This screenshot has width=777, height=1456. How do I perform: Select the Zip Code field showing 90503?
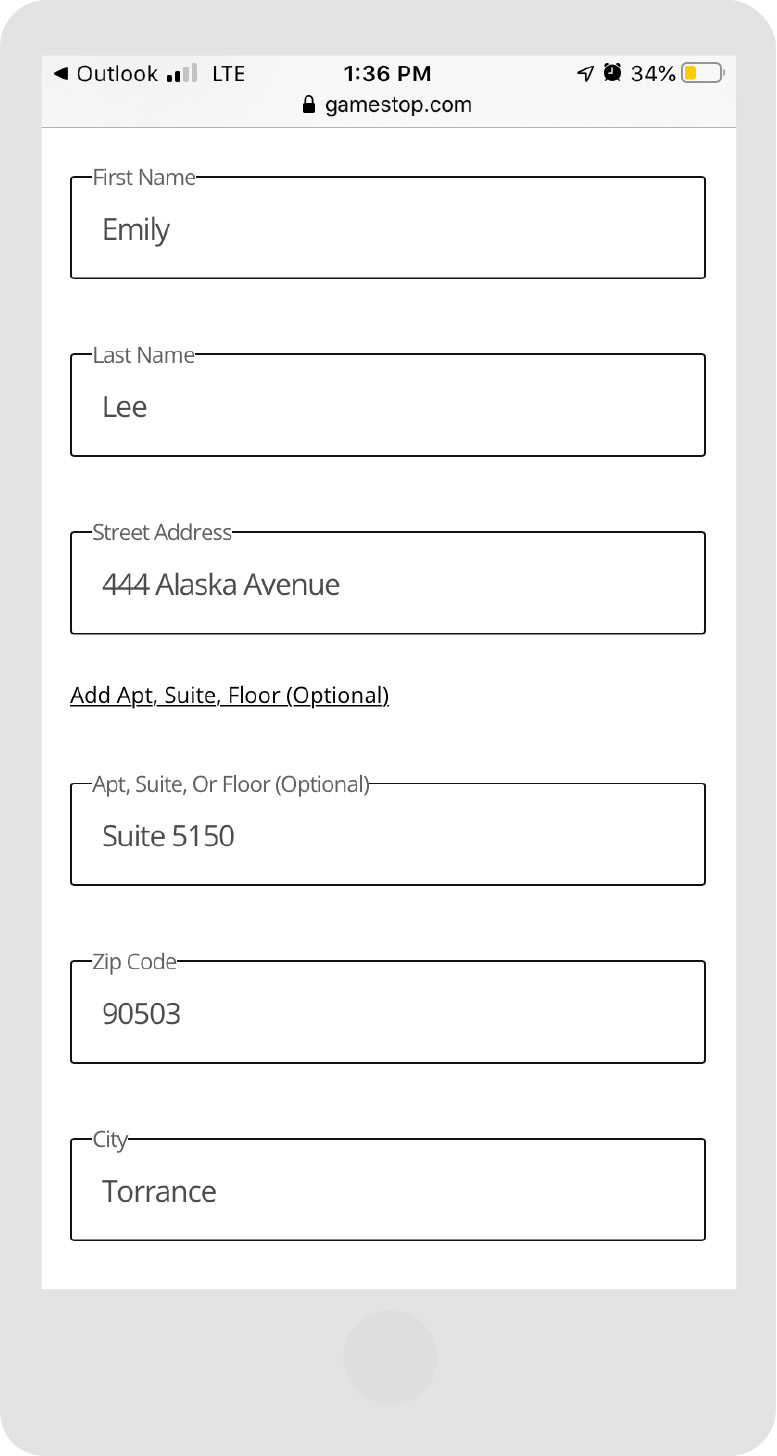click(388, 1012)
